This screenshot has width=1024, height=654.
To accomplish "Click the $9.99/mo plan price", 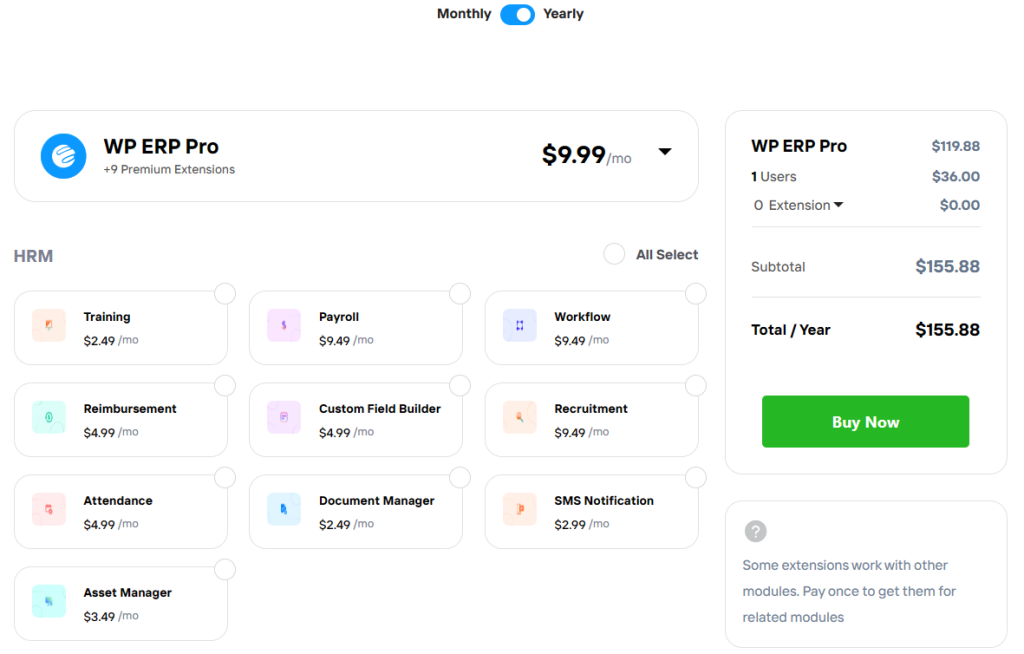I will 586,155.
